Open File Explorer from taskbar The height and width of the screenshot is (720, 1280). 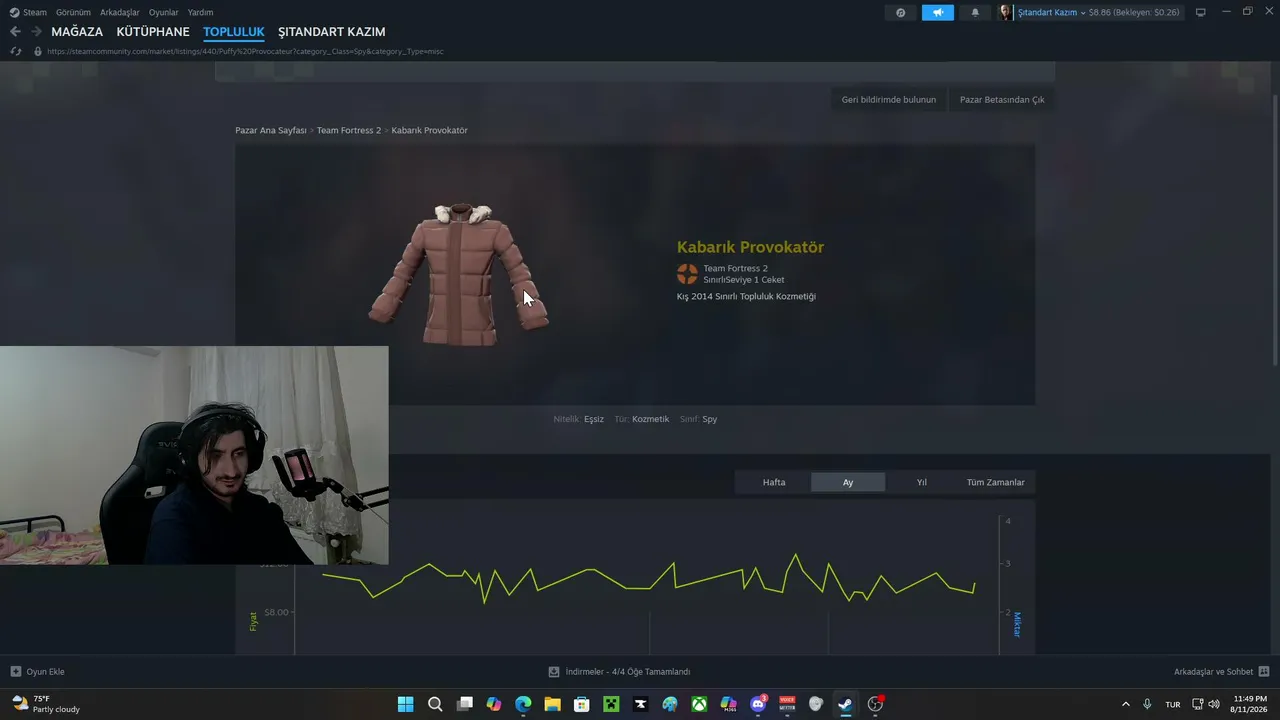pos(552,704)
